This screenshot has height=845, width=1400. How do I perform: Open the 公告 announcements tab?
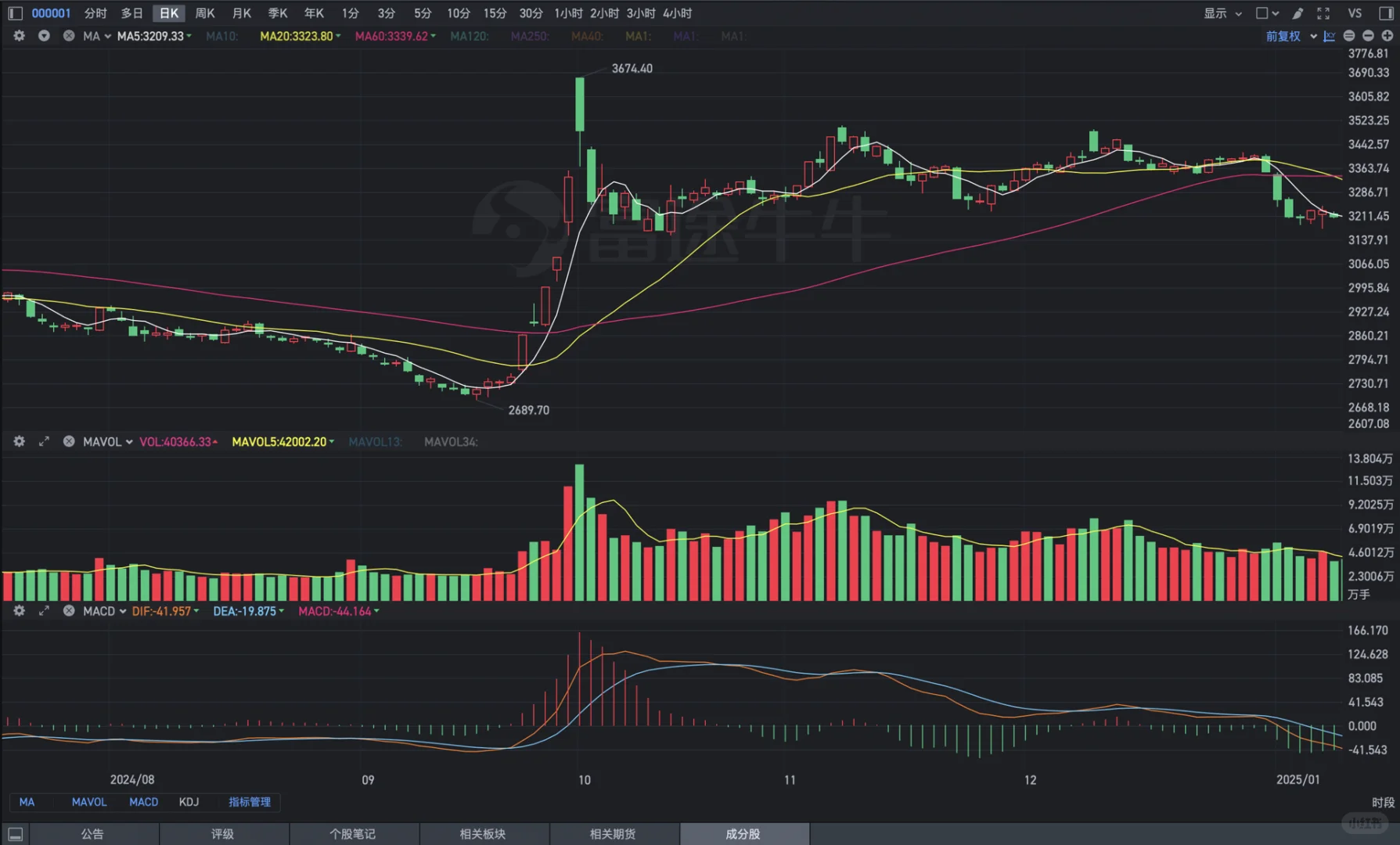tap(92, 834)
